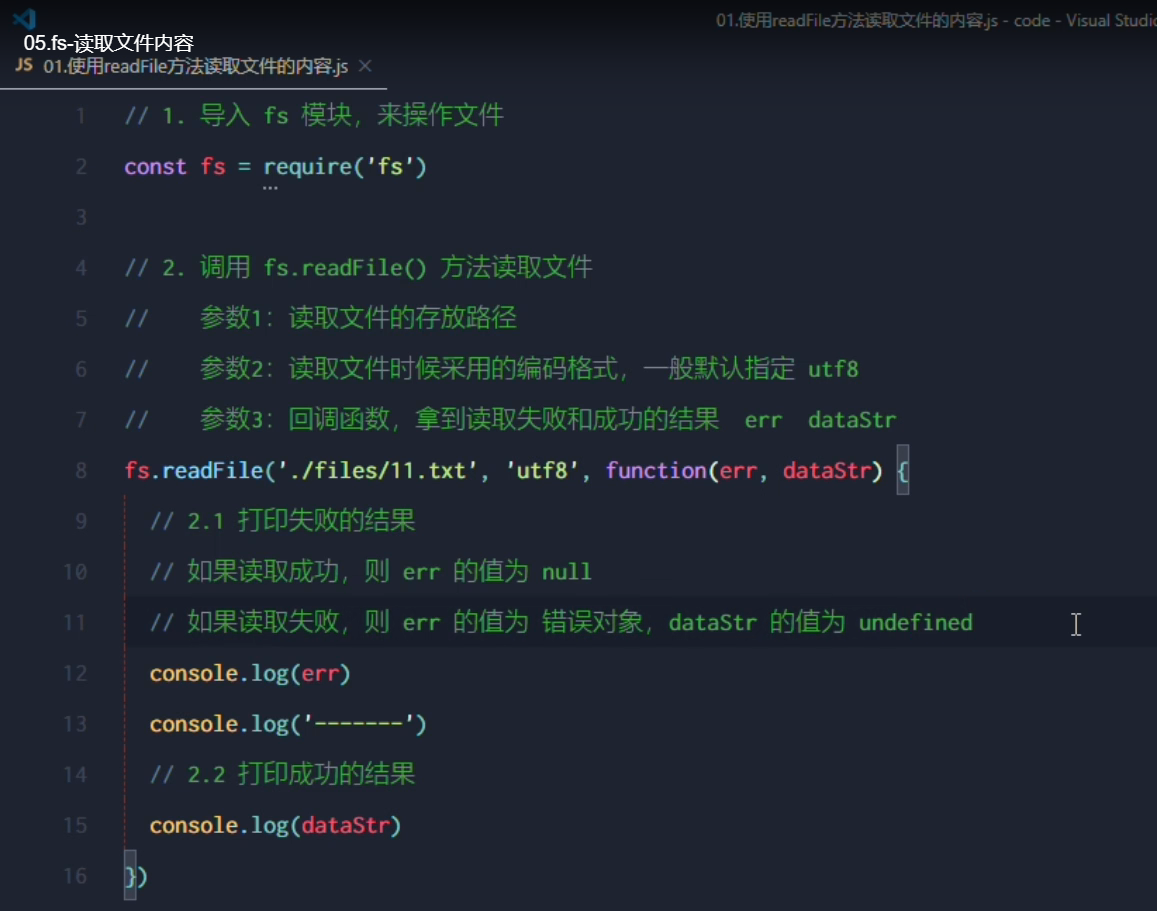Click line number 8 in gutter
This screenshot has height=911, width=1157.
[x=81, y=471]
